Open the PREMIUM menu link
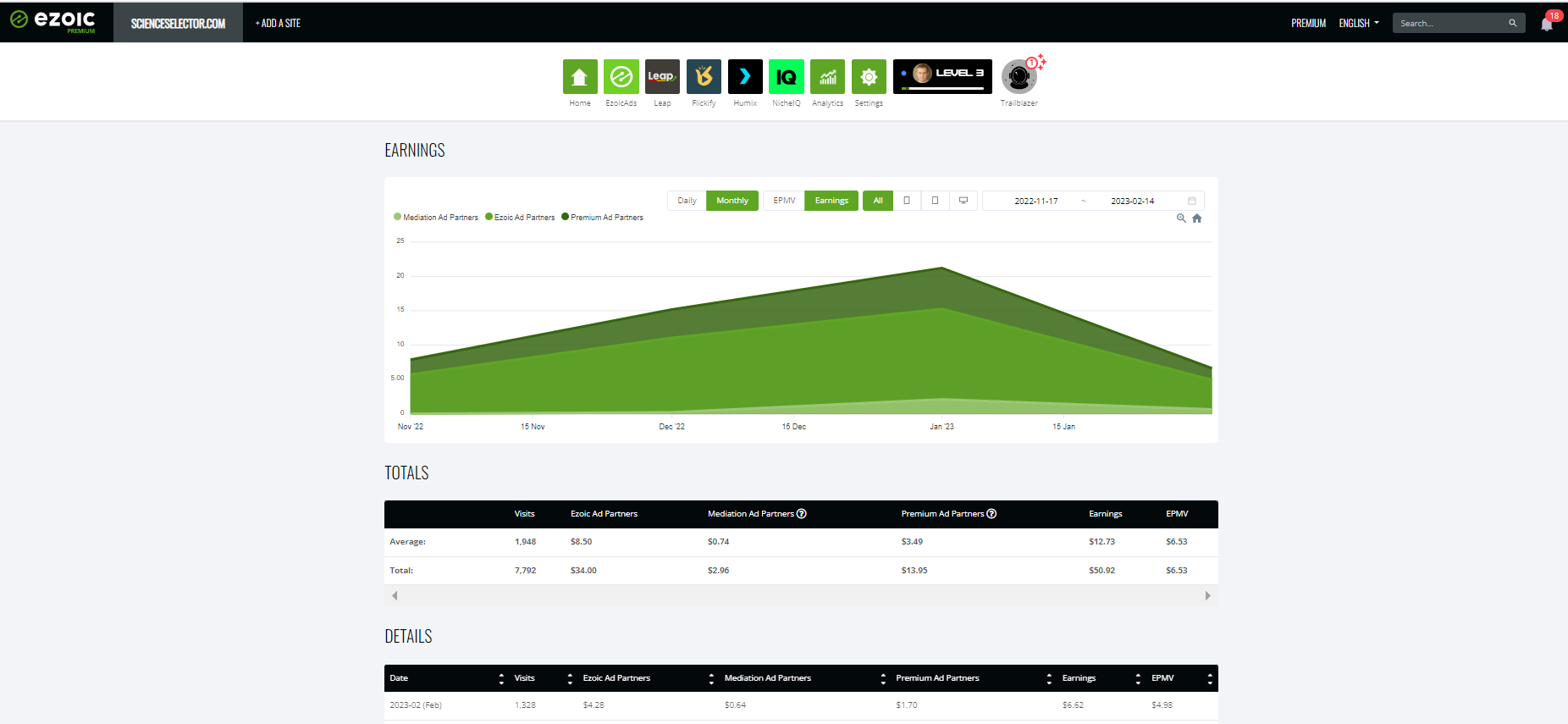This screenshot has width=1568, height=724. 1308,24
